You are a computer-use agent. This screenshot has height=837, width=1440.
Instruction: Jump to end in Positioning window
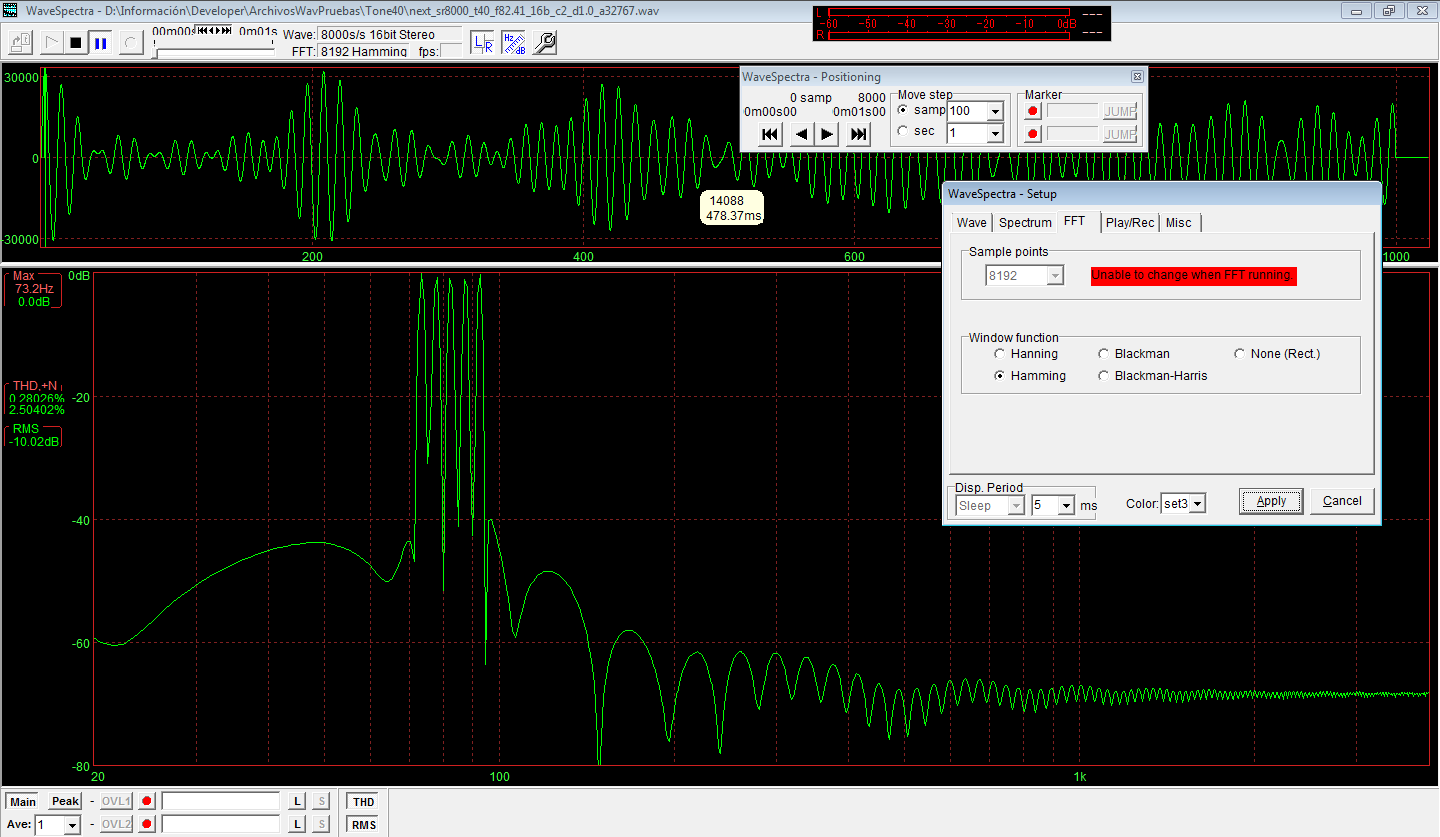coord(858,134)
